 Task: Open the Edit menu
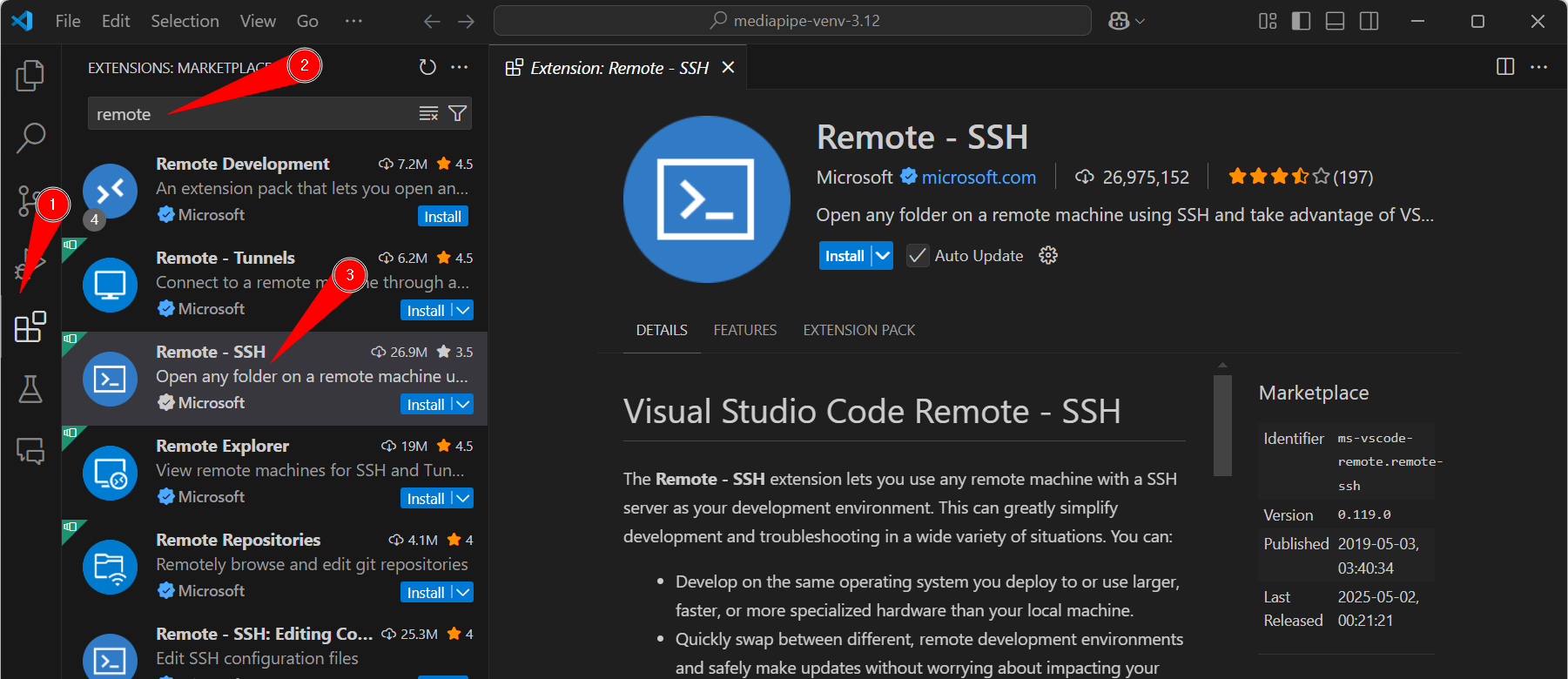pos(116,21)
